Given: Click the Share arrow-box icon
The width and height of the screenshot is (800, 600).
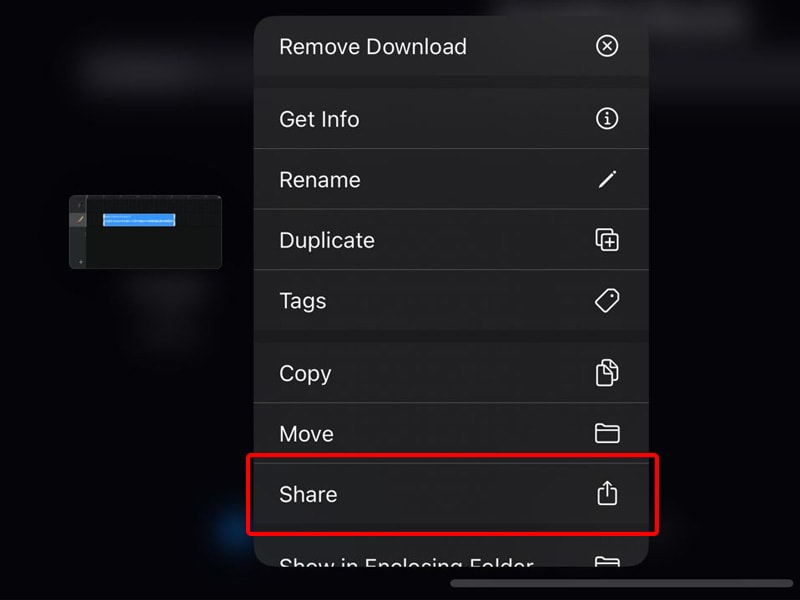Looking at the screenshot, I should coord(607,493).
